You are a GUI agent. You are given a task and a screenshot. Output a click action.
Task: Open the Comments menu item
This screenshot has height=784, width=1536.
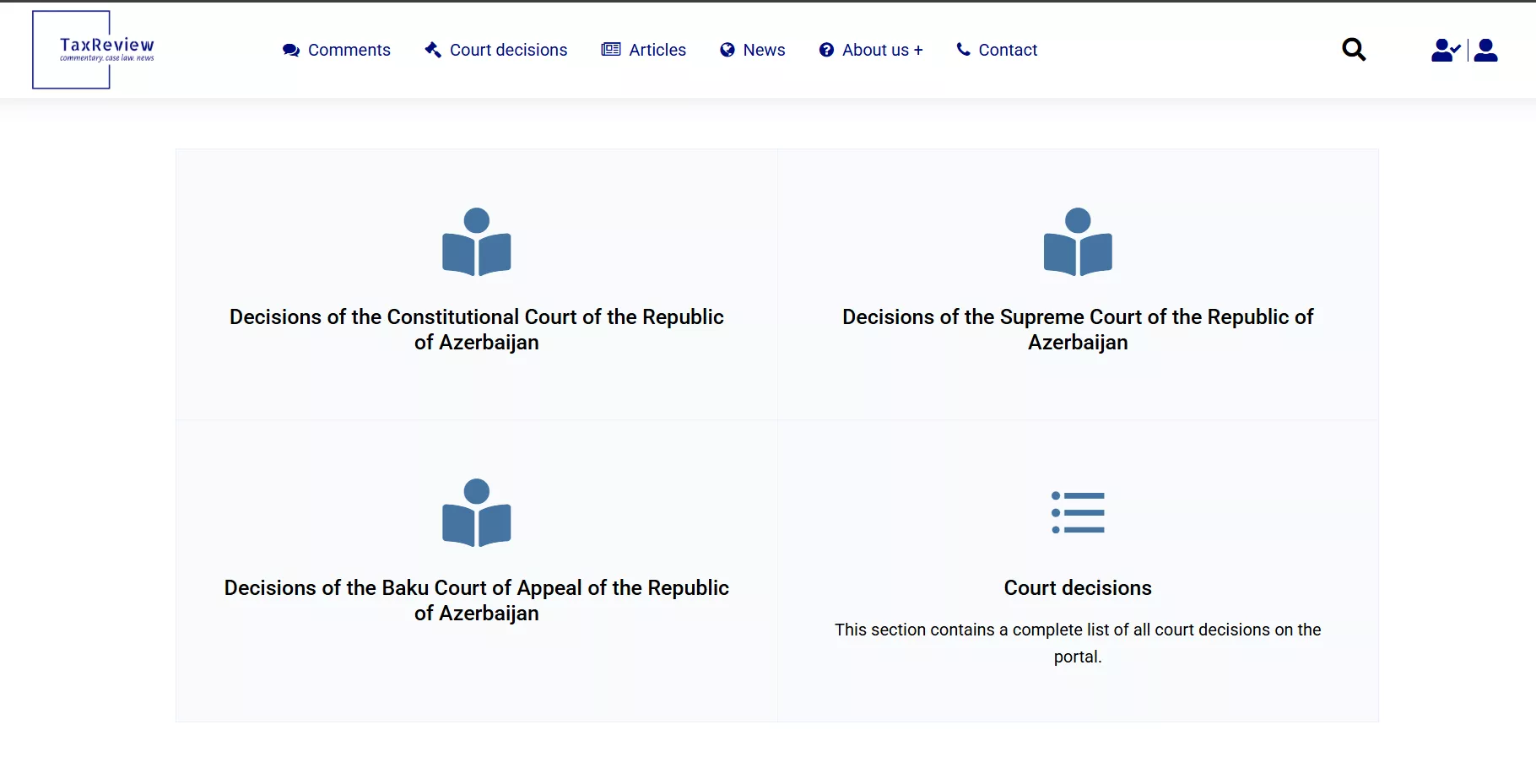pyautogui.click(x=349, y=51)
